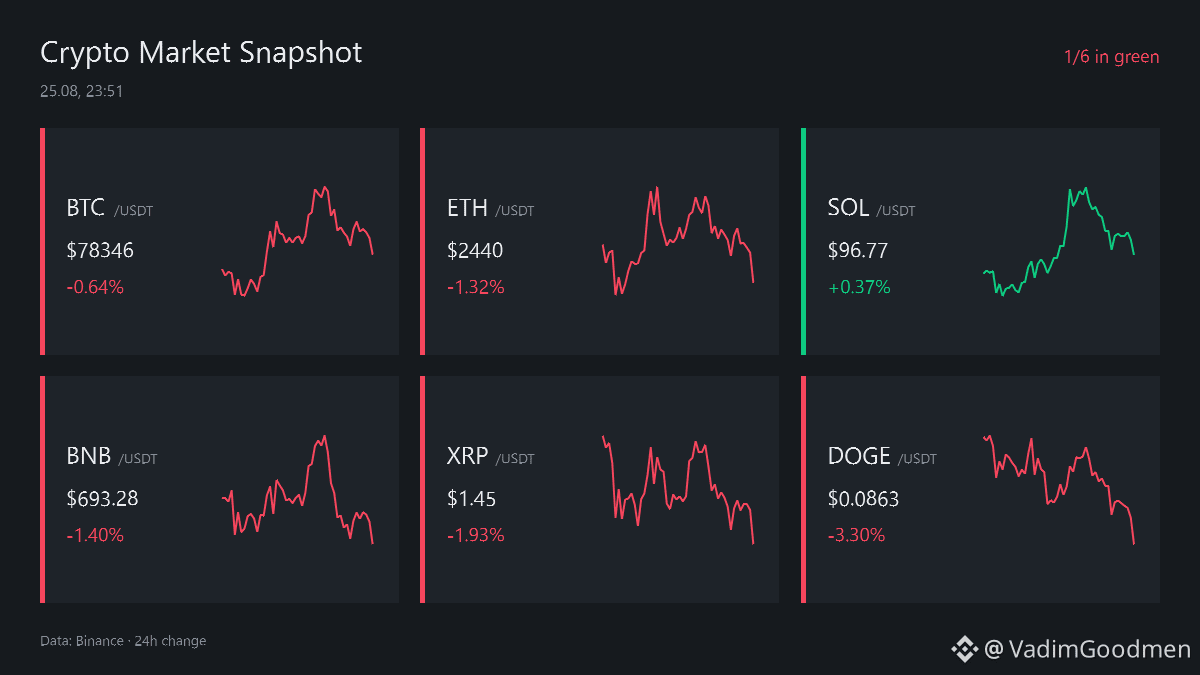Select the $78346 BTC price
1200x675 pixels.
(x=100, y=250)
